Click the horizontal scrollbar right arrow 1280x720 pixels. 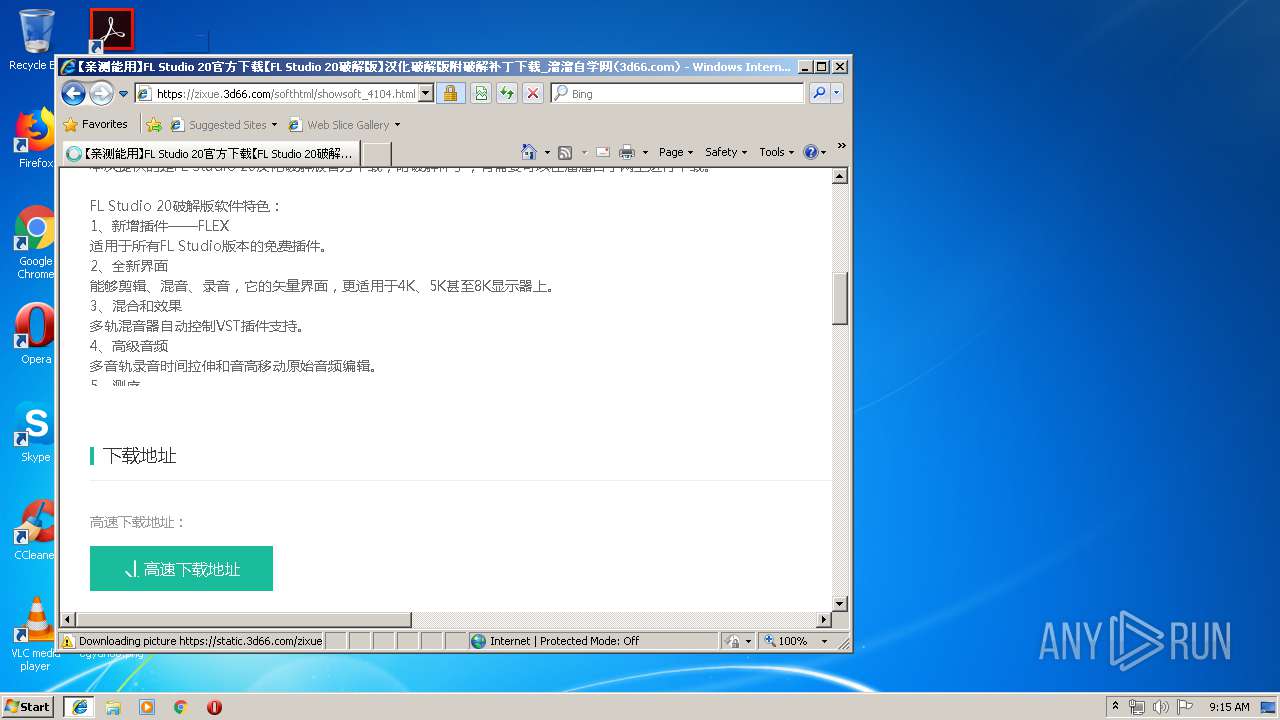pos(824,620)
